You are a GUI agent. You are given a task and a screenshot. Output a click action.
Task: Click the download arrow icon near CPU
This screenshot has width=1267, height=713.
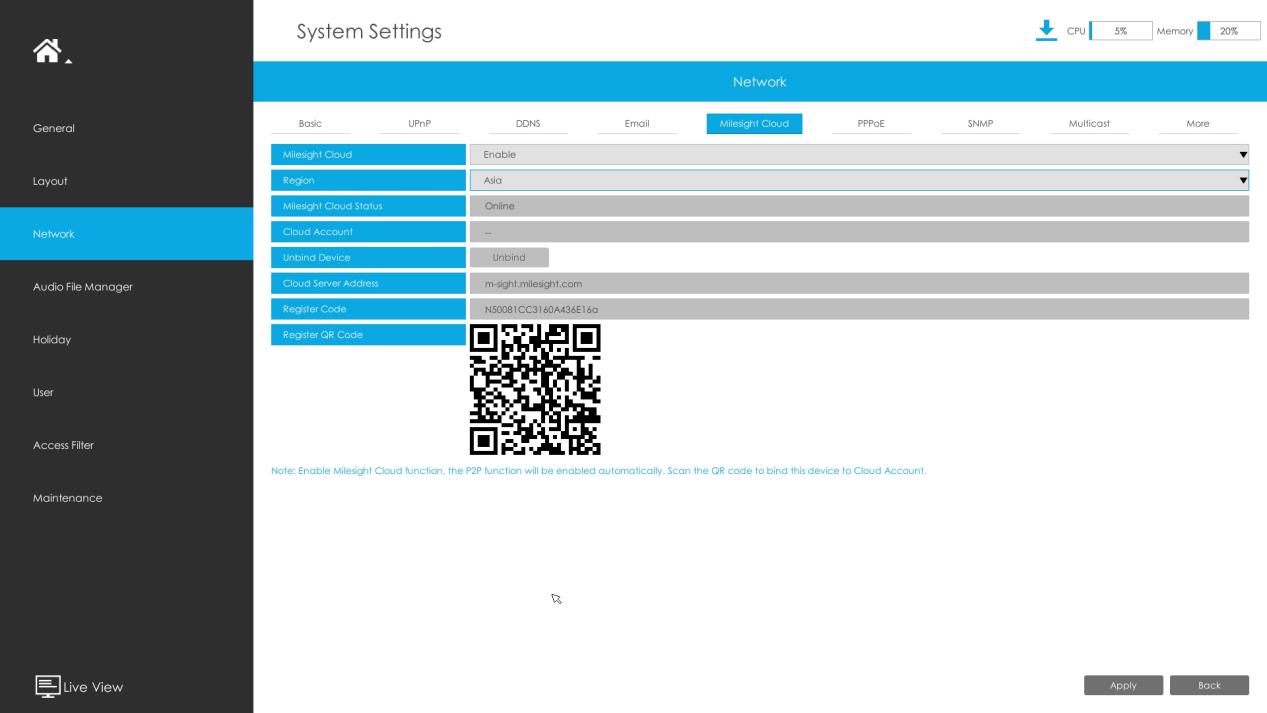point(1046,30)
